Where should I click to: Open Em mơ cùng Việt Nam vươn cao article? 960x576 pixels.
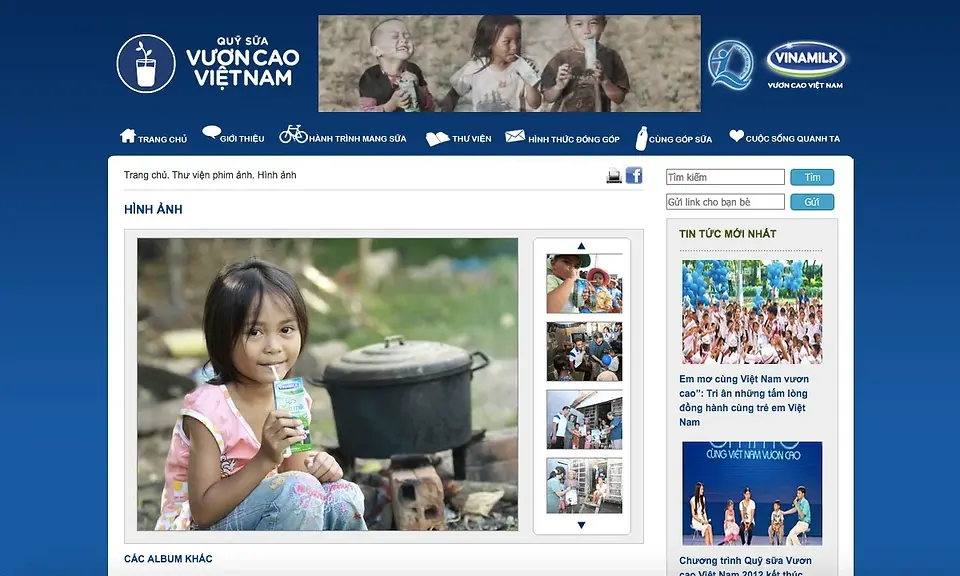744,400
